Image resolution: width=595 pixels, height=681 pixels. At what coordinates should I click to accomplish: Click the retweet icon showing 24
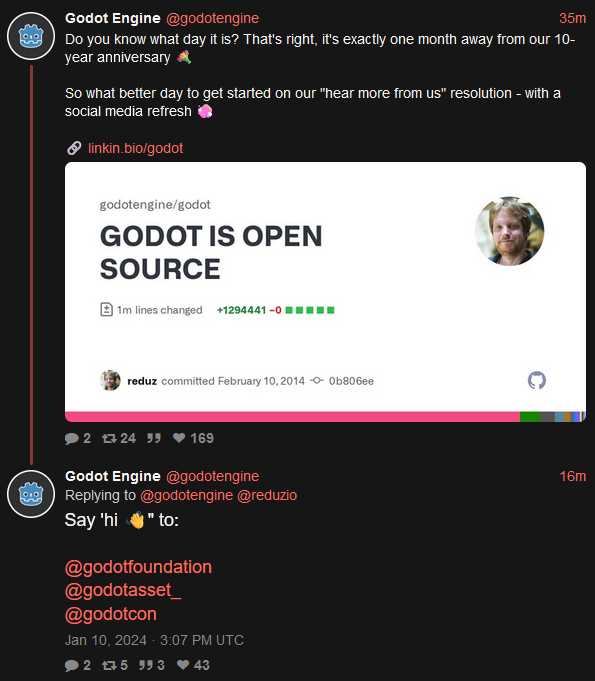coord(109,438)
